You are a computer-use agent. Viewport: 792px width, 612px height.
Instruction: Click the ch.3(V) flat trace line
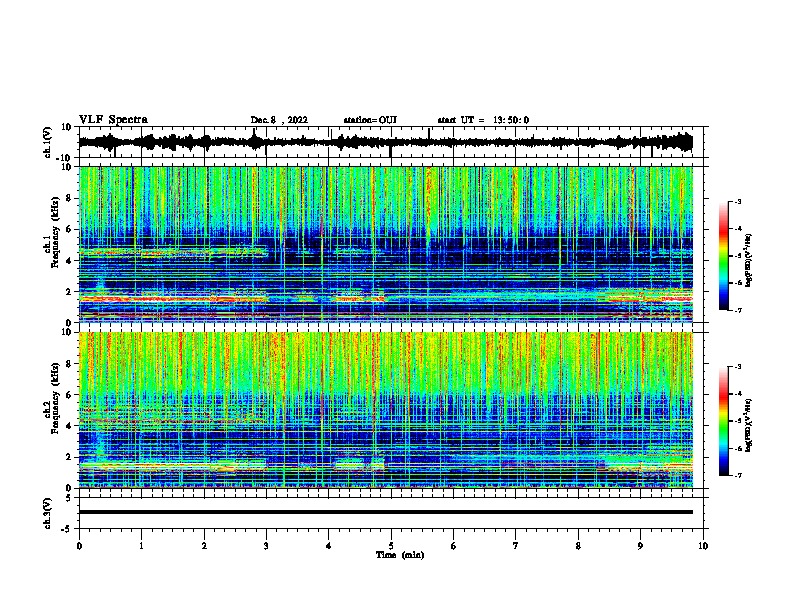point(386,512)
